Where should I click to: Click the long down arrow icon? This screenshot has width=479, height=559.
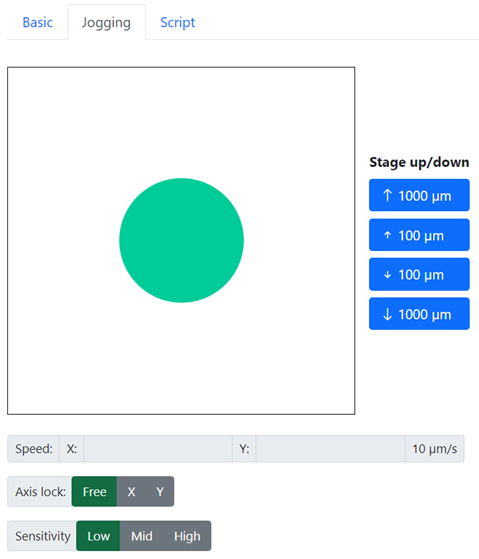coord(387,314)
